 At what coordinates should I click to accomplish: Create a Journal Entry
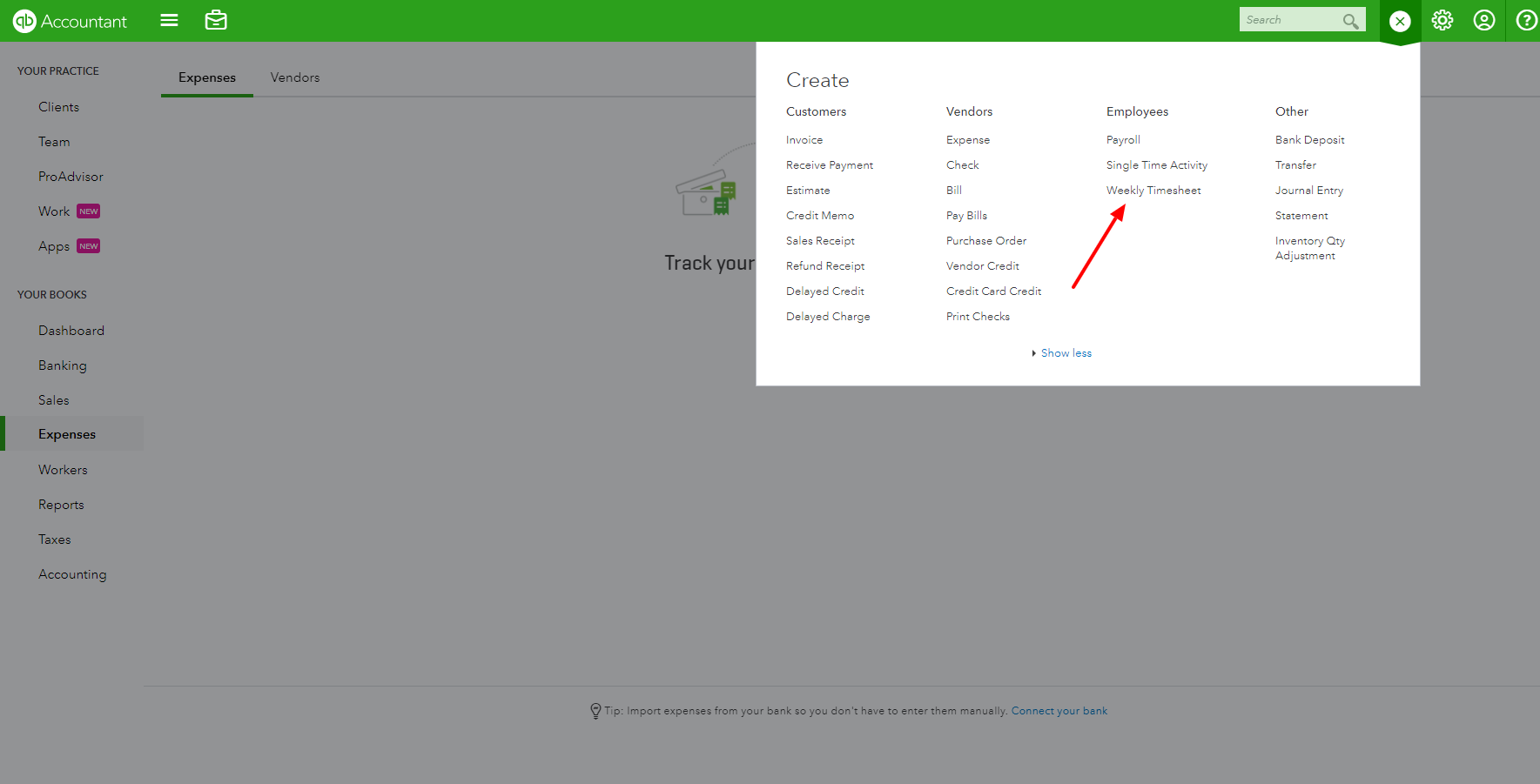1309,190
